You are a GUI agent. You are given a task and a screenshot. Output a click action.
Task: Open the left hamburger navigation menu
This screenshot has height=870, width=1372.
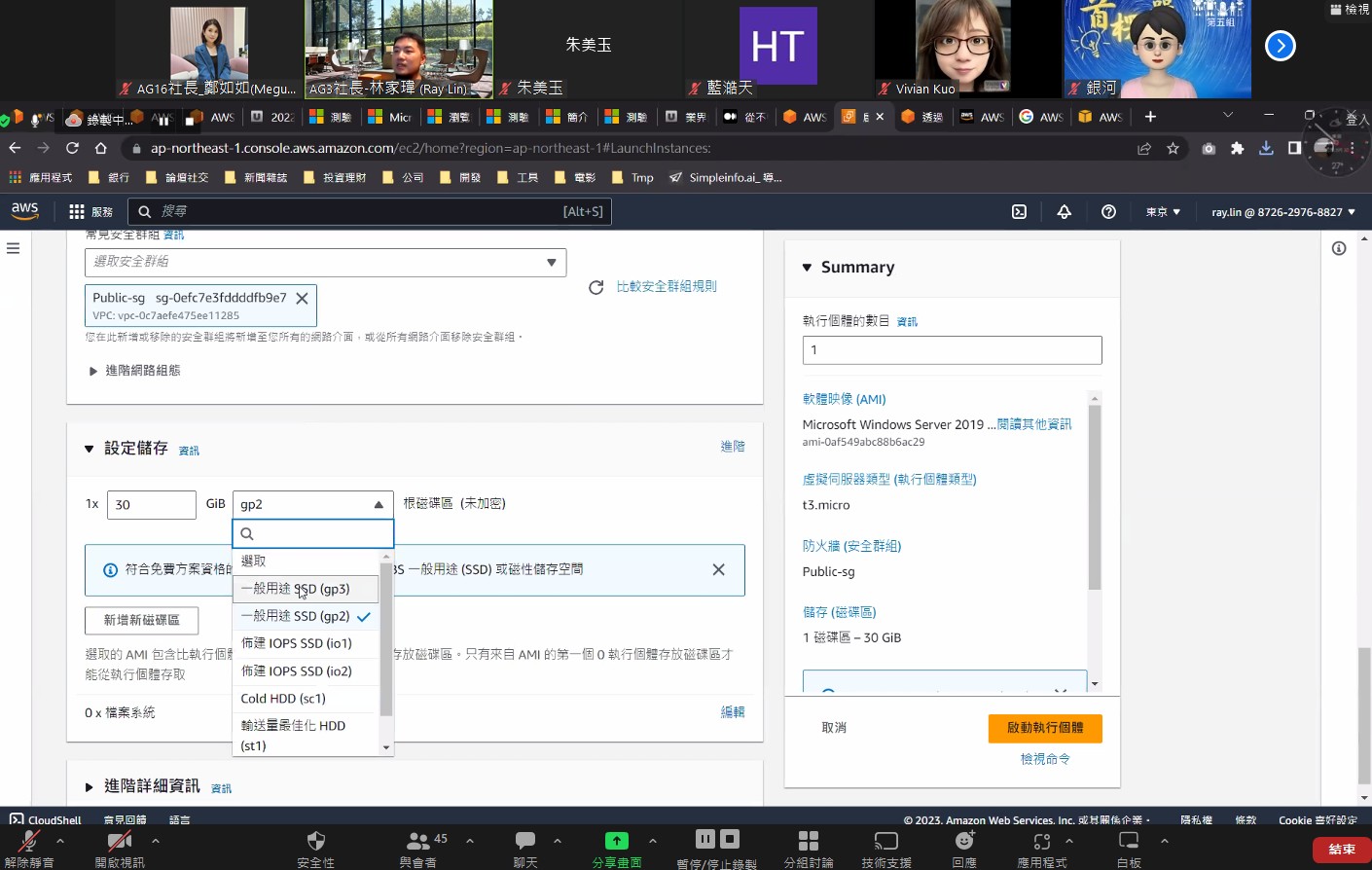tap(13, 248)
